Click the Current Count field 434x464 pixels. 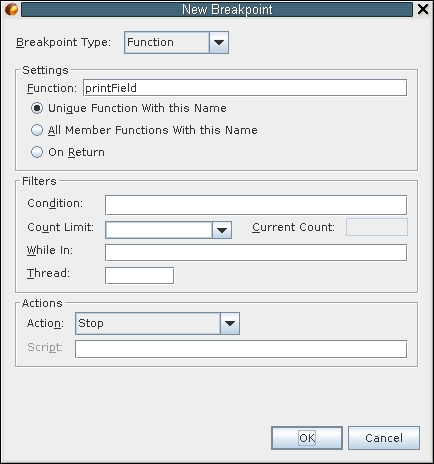pyautogui.click(x=377, y=227)
